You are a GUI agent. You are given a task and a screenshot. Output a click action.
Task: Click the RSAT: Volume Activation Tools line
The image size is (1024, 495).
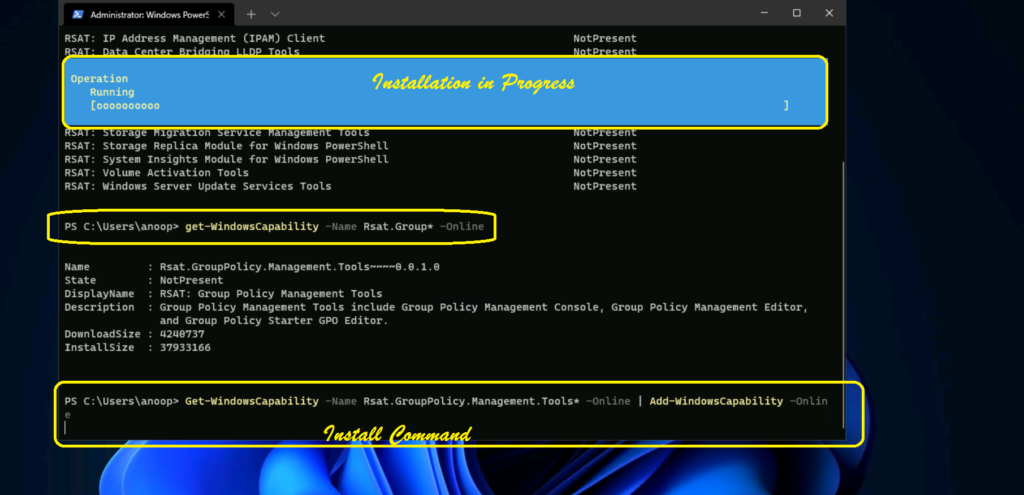coord(157,173)
